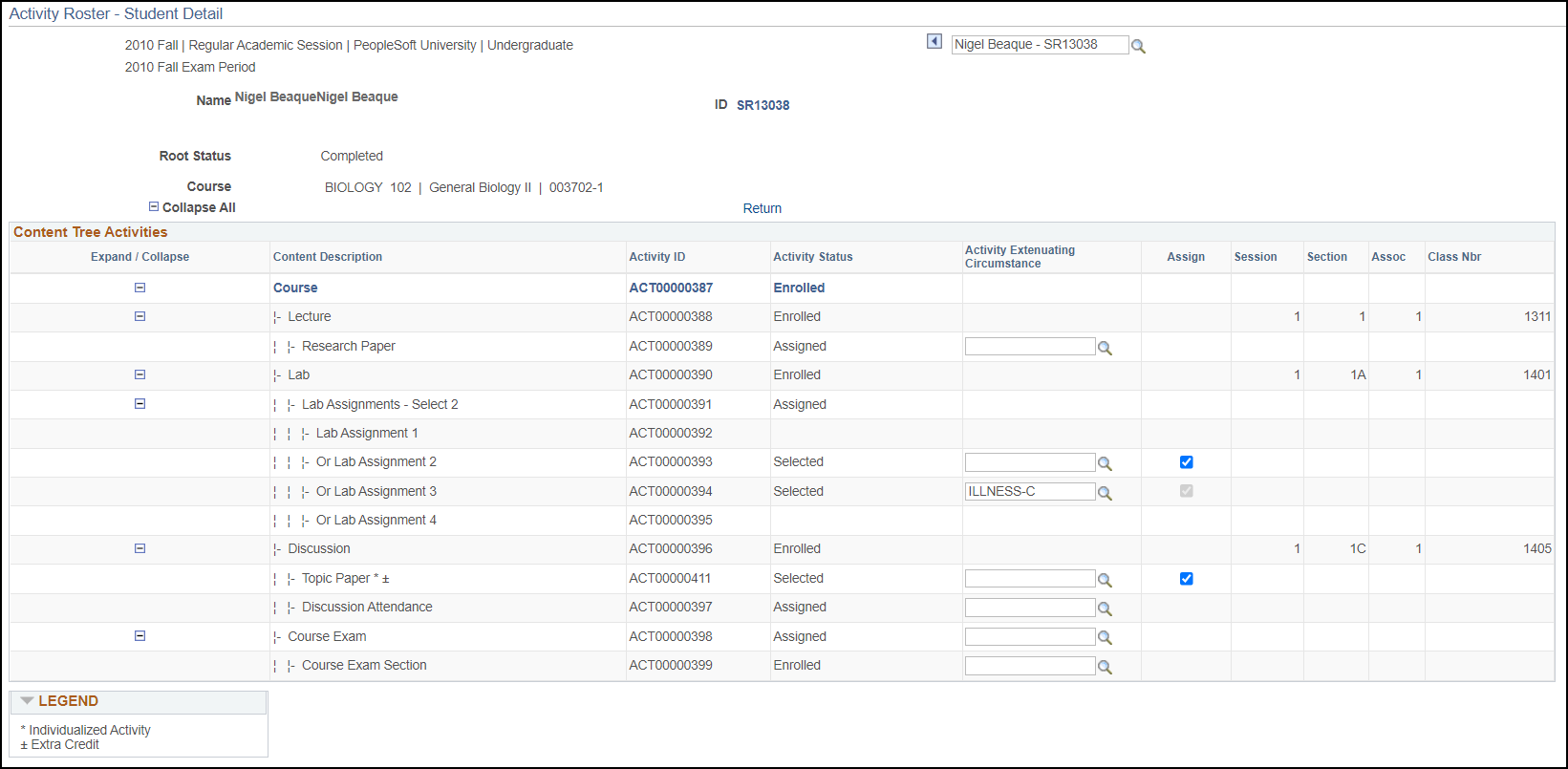1568x769 pixels.
Task: Open student lookup magnifier beside Nigel Beaque field
Action: click(1138, 46)
